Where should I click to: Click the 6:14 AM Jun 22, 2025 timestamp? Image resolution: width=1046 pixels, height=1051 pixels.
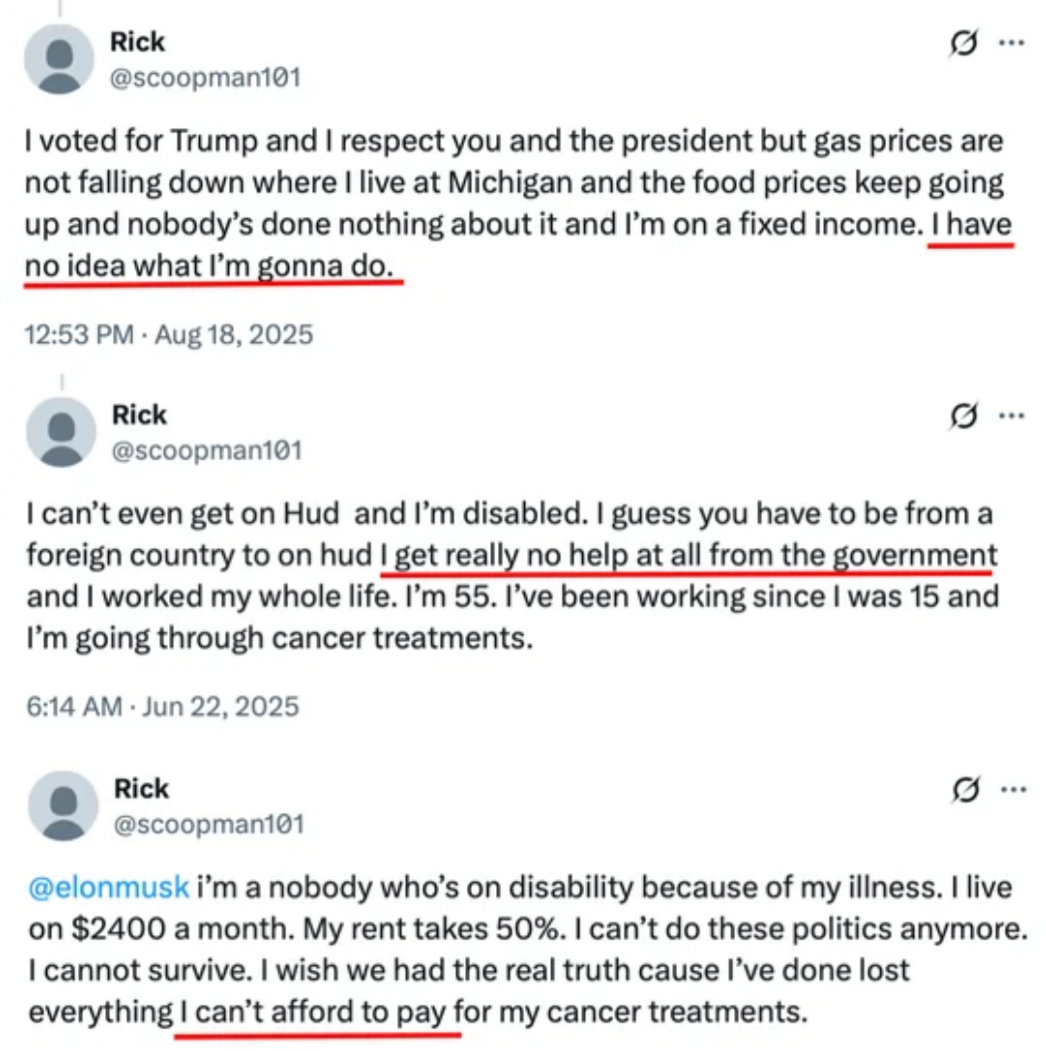click(162, 707)
